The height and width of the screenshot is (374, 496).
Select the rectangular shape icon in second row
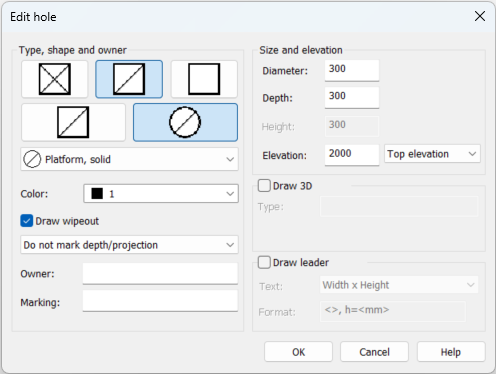click(73, 122)
